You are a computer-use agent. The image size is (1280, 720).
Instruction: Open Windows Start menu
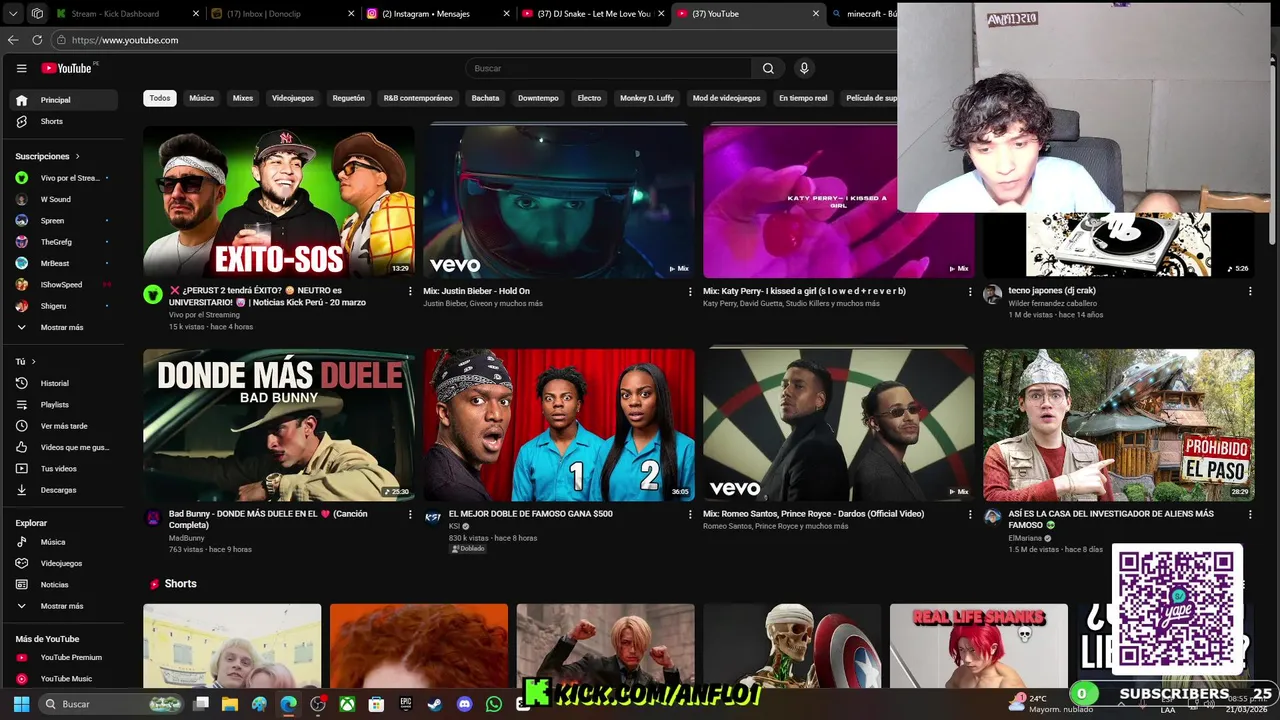pyautogui.click(x=21, y=704)
